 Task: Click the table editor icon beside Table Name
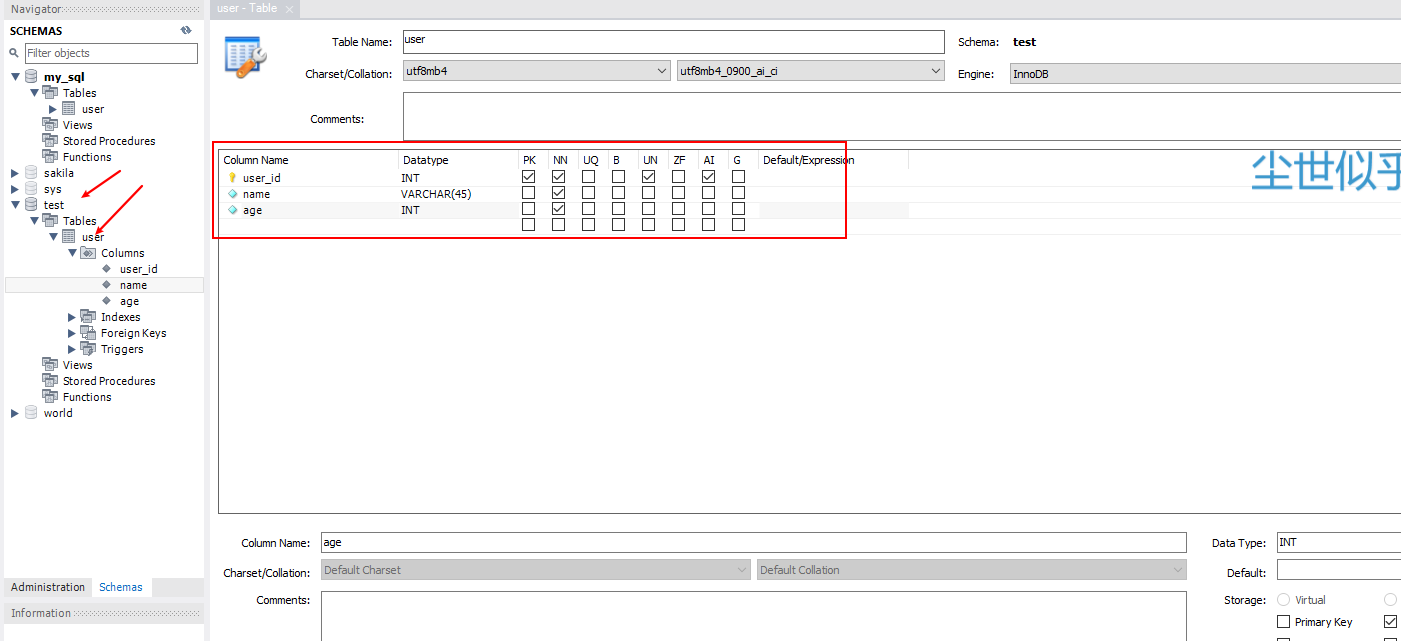pyautogui.click(x=245, y=57)
